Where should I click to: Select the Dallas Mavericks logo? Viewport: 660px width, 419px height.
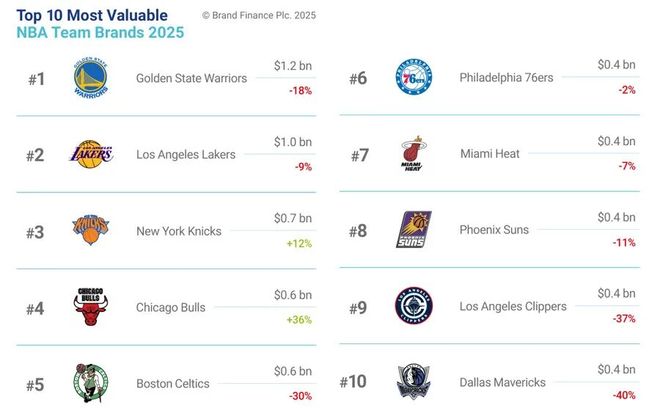point(412,383)
